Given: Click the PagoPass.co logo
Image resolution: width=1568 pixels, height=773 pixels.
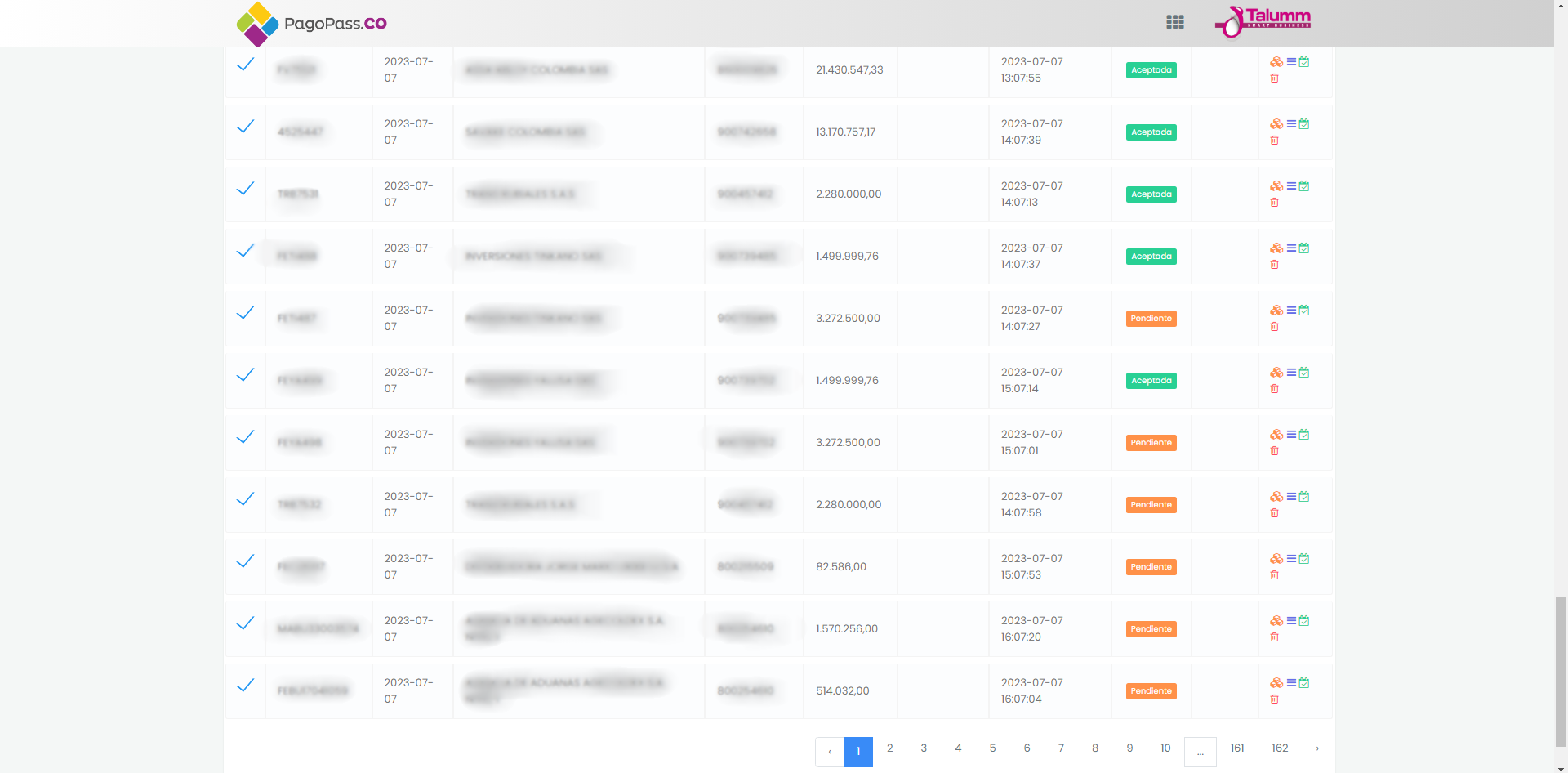Looking at the screenshot, I should (x=312, y=24).
